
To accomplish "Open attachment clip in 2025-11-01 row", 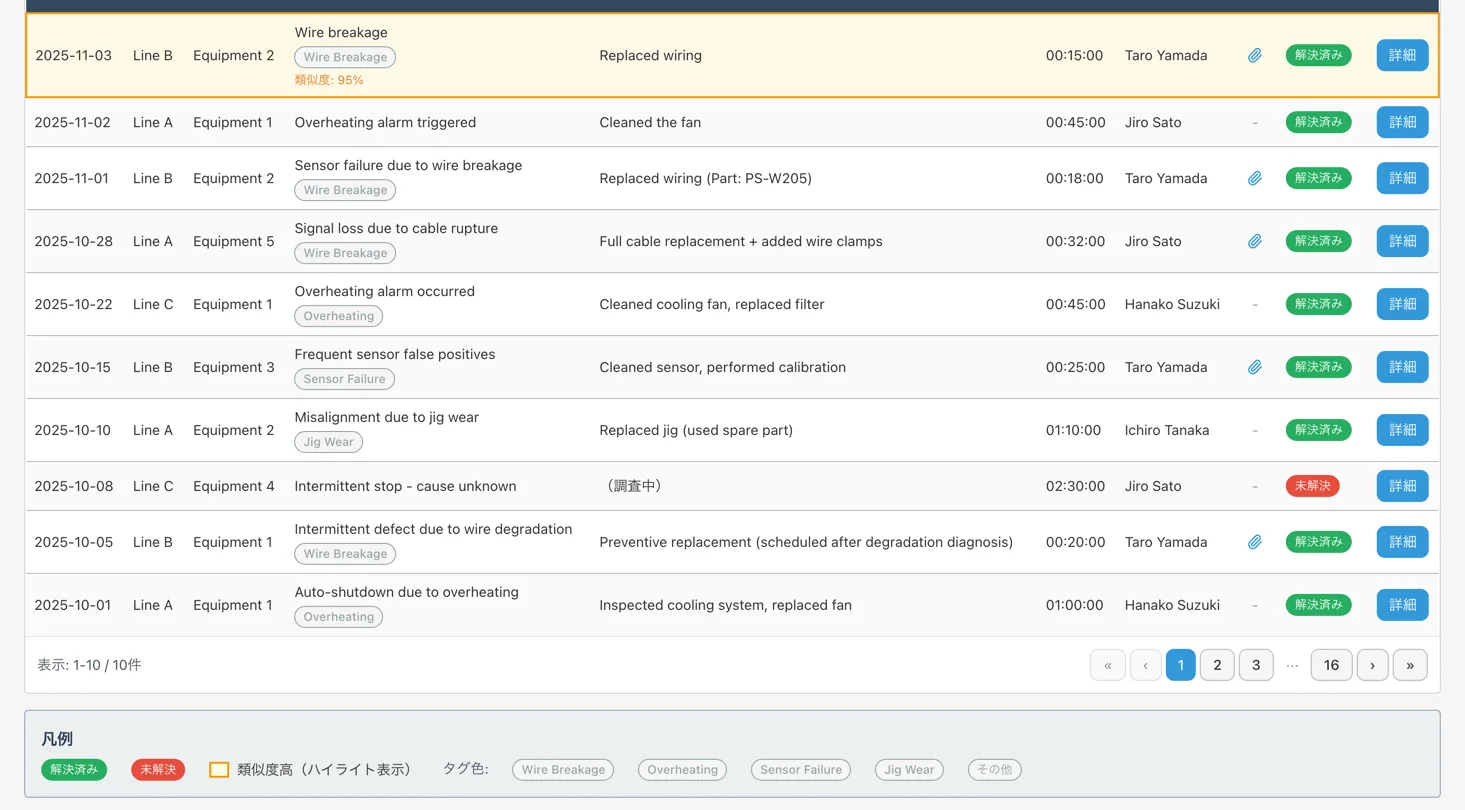I will [1255, 178].
